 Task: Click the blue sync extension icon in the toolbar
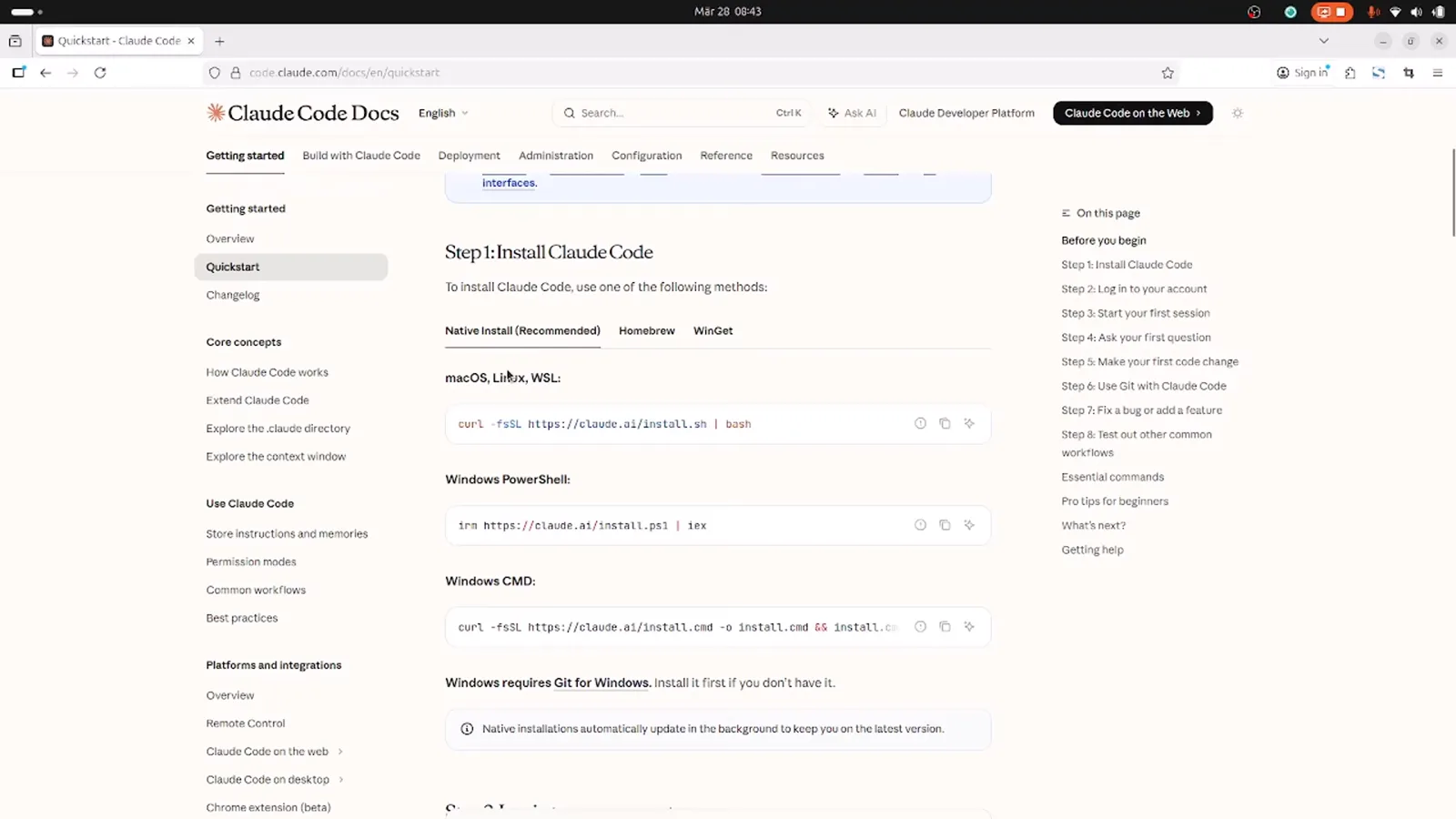click(1379, 73)
